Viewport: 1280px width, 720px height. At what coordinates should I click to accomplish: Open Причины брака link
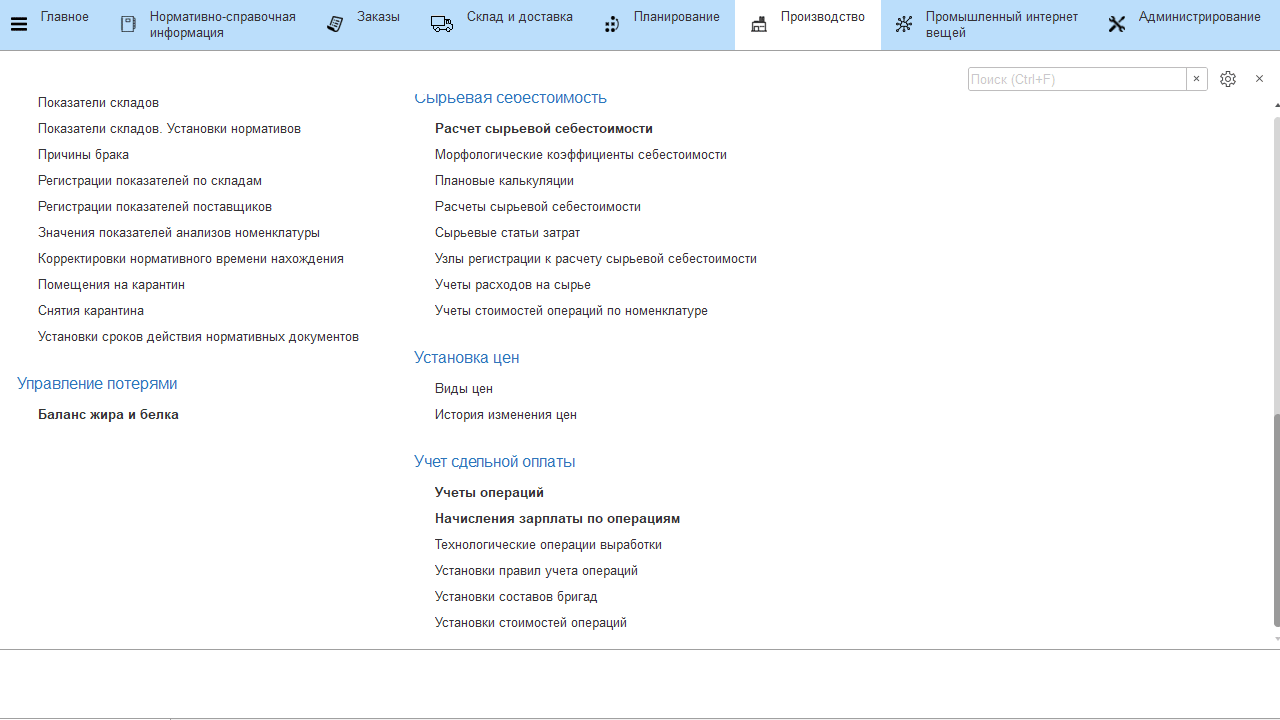click(x=83, y=155)
